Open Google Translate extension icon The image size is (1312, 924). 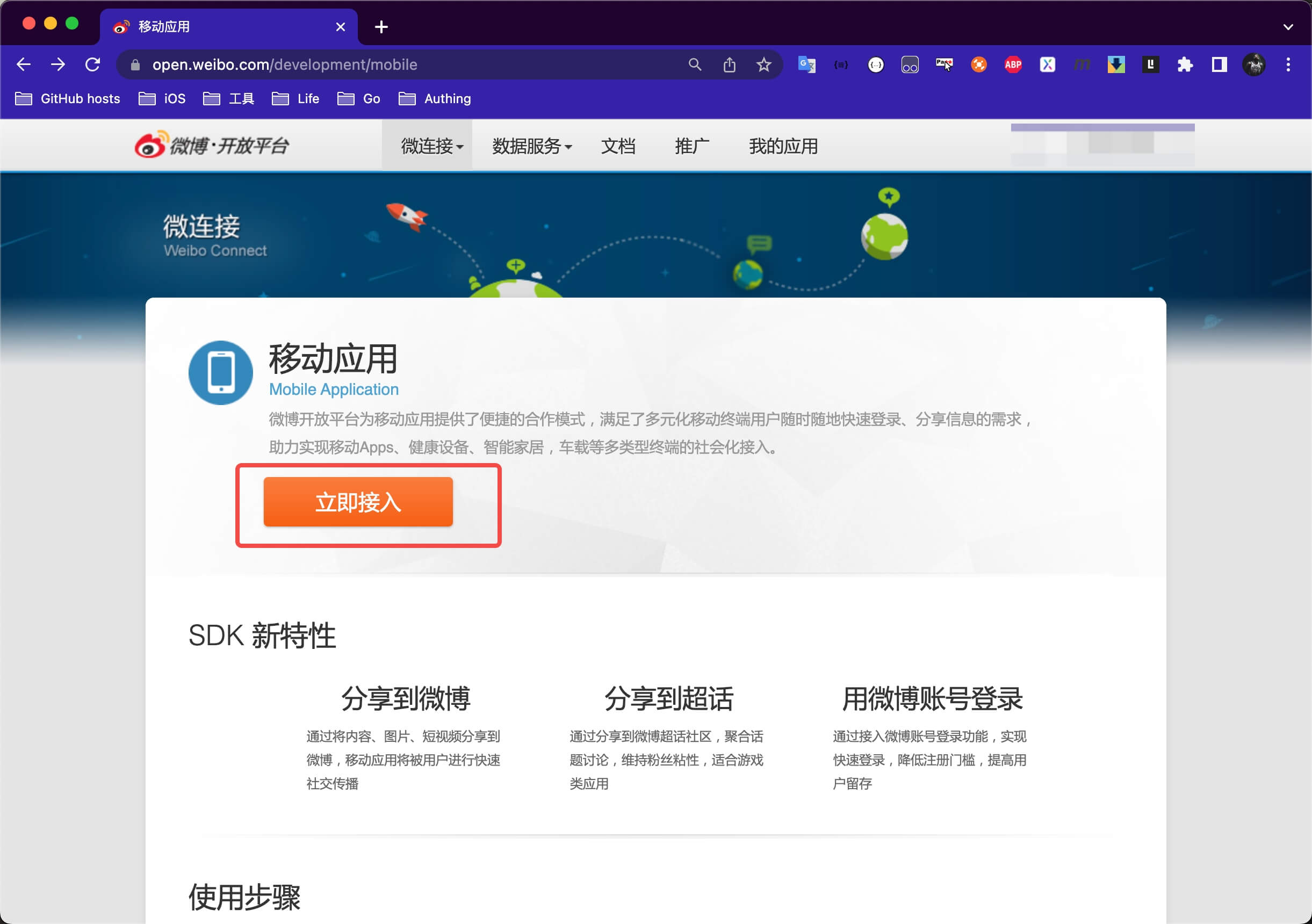pyautogui.click(x=806, y=64)
